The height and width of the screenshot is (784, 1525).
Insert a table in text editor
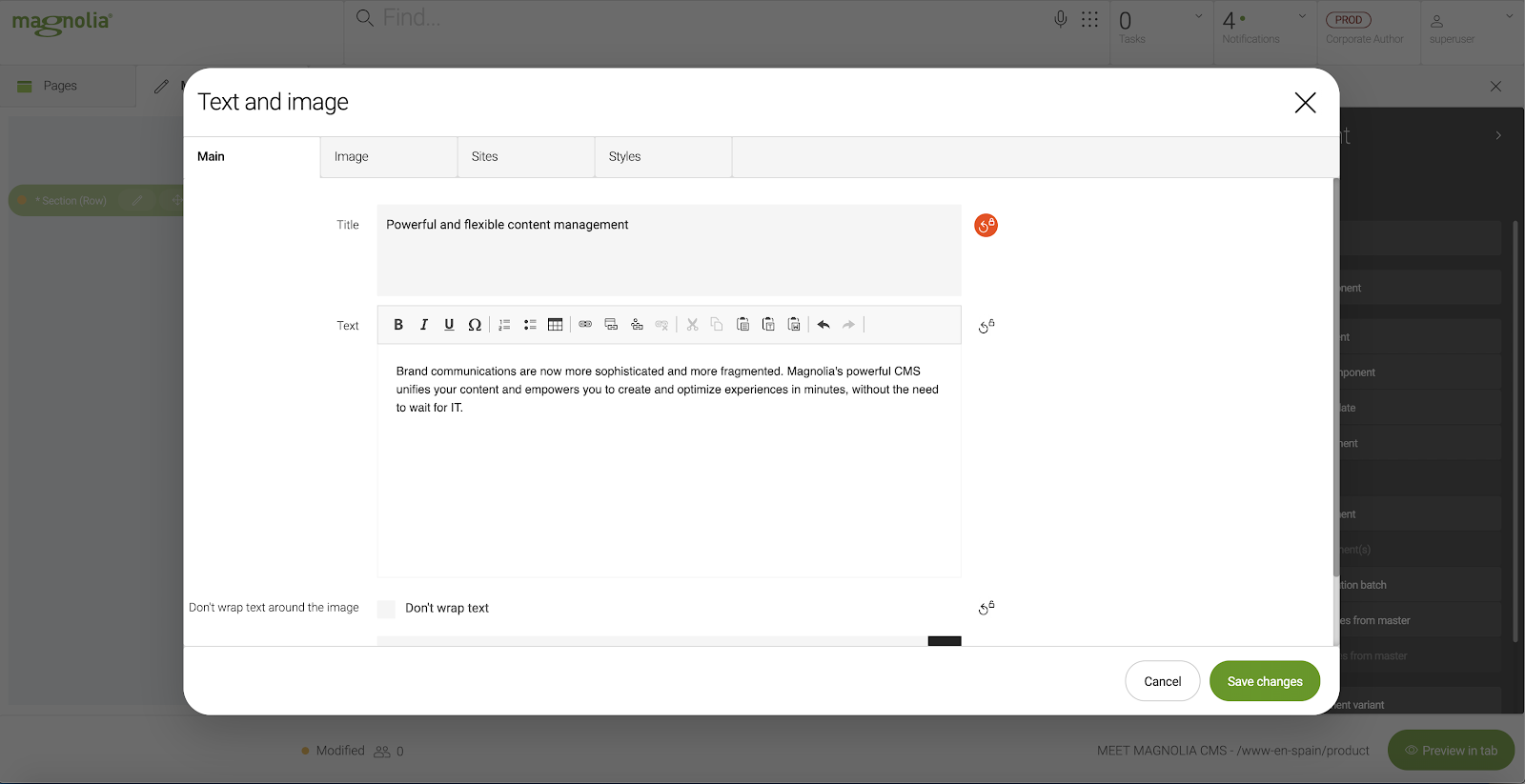click(x=555, y=325)
